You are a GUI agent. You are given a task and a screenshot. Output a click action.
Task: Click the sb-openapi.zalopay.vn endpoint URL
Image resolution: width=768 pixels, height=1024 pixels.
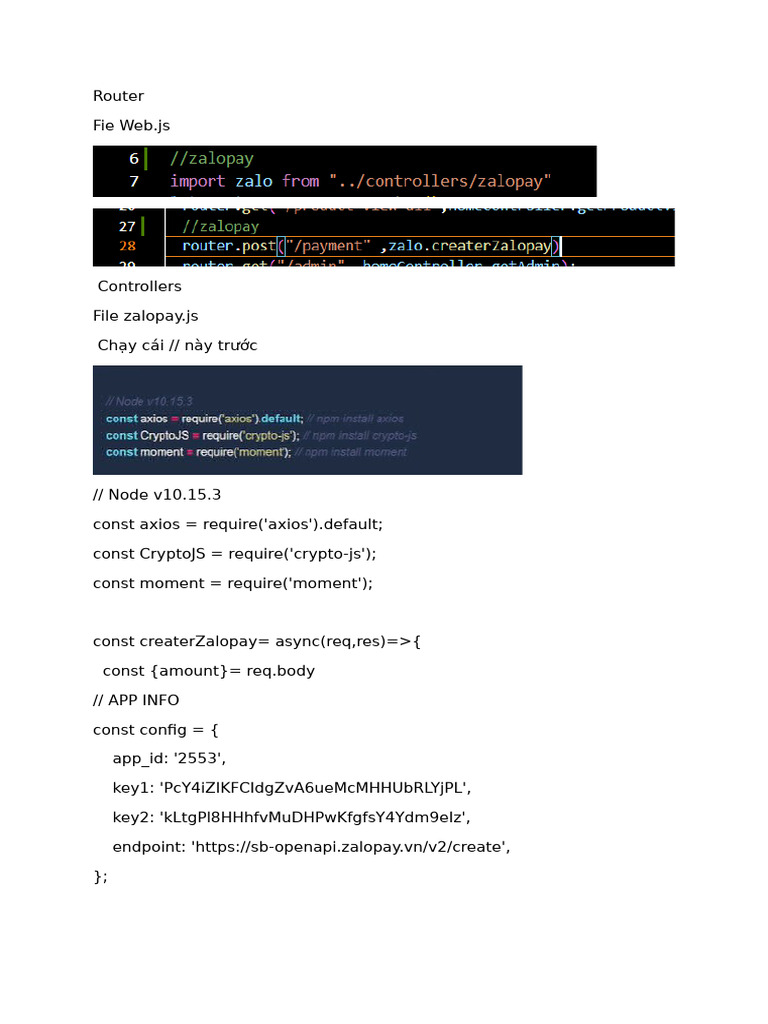point(350,847)
